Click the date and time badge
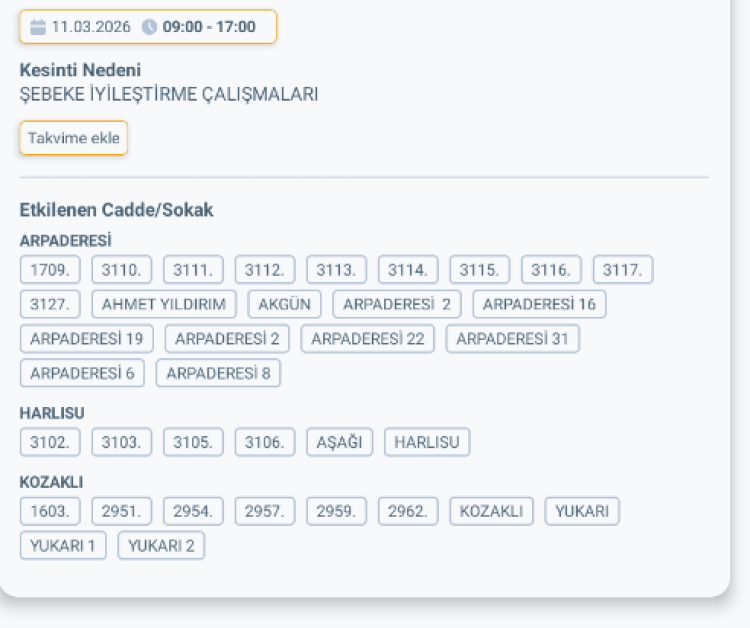 tap(148, 27)
